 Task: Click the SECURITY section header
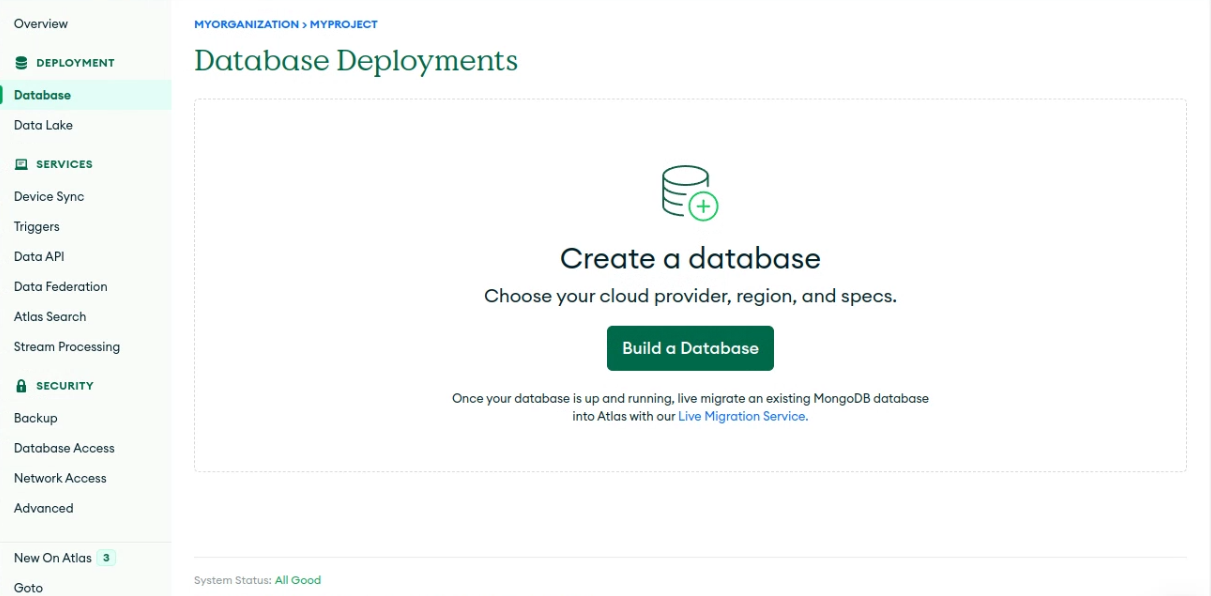(x=65, y=385)
